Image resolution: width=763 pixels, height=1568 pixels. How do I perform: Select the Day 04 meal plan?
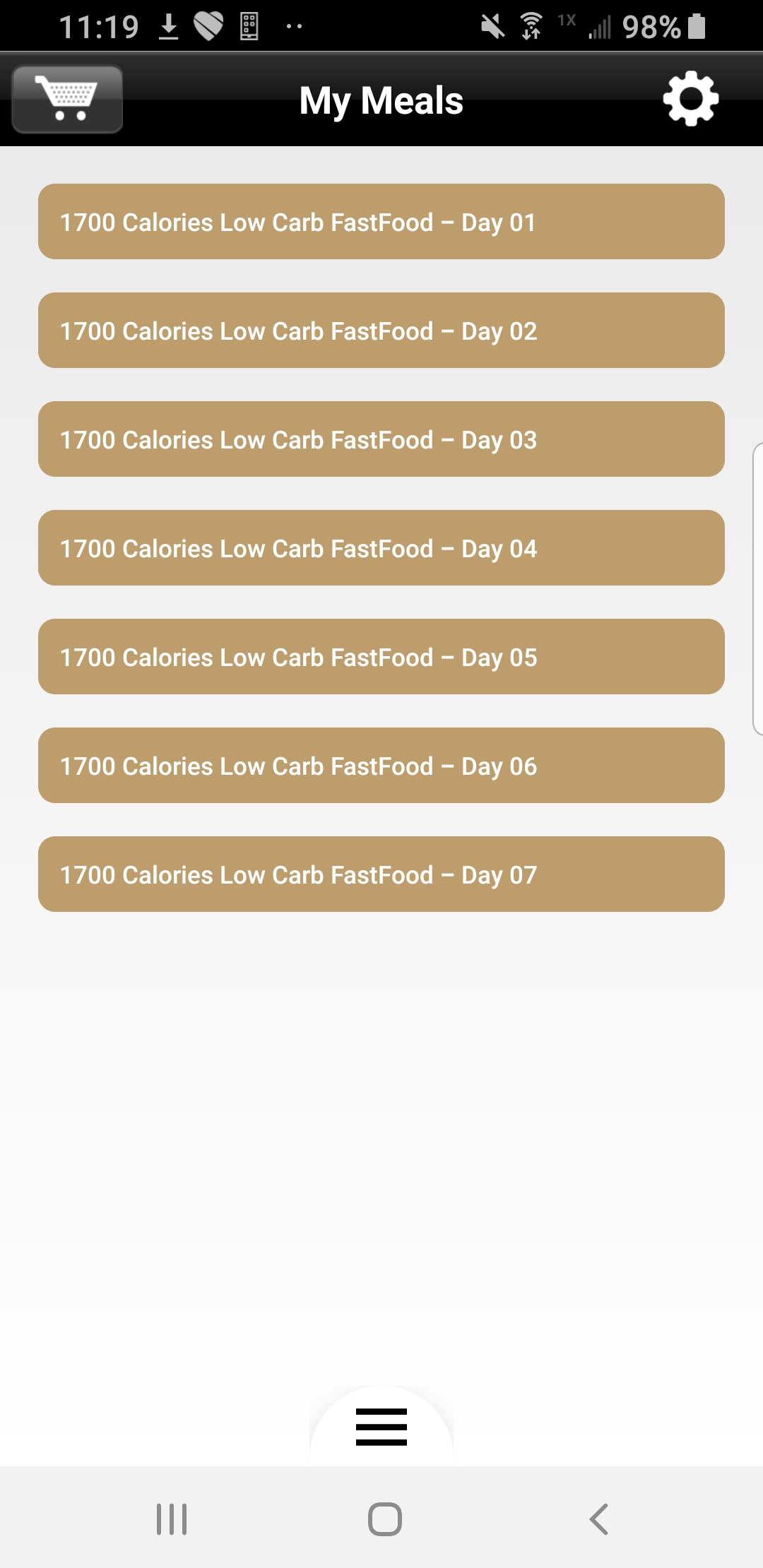[x=381, y=548]
